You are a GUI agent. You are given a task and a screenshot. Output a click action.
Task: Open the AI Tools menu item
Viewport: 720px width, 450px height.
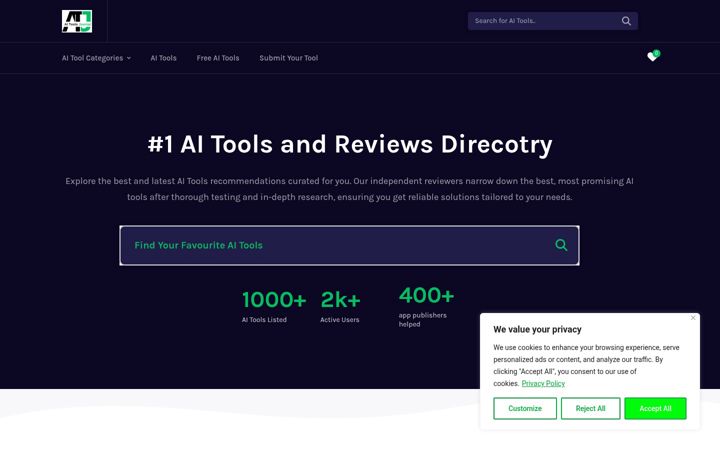point(163,58)
